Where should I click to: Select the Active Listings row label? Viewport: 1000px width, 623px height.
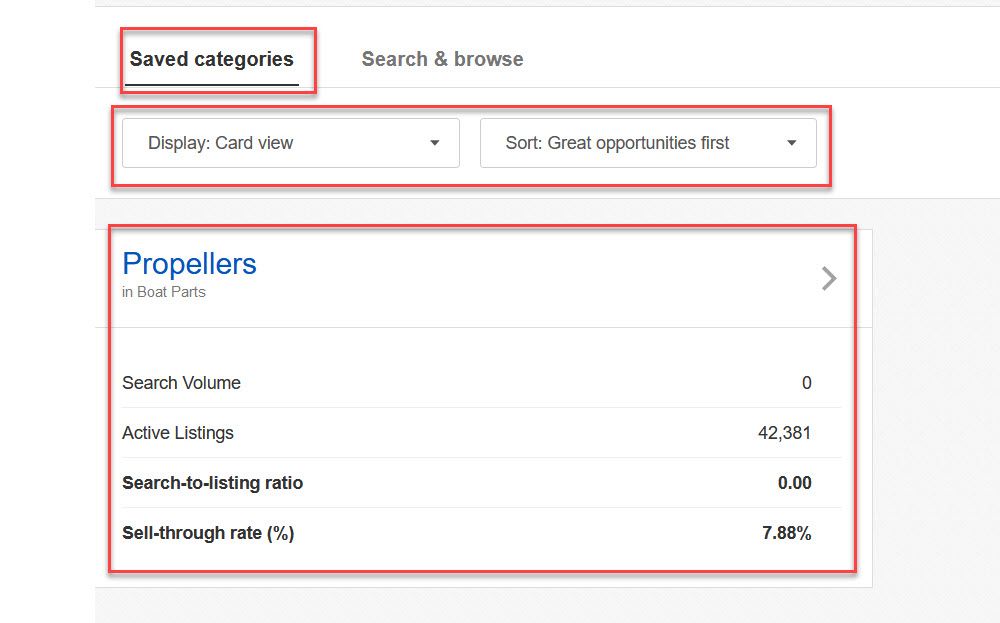click(178, 433)
